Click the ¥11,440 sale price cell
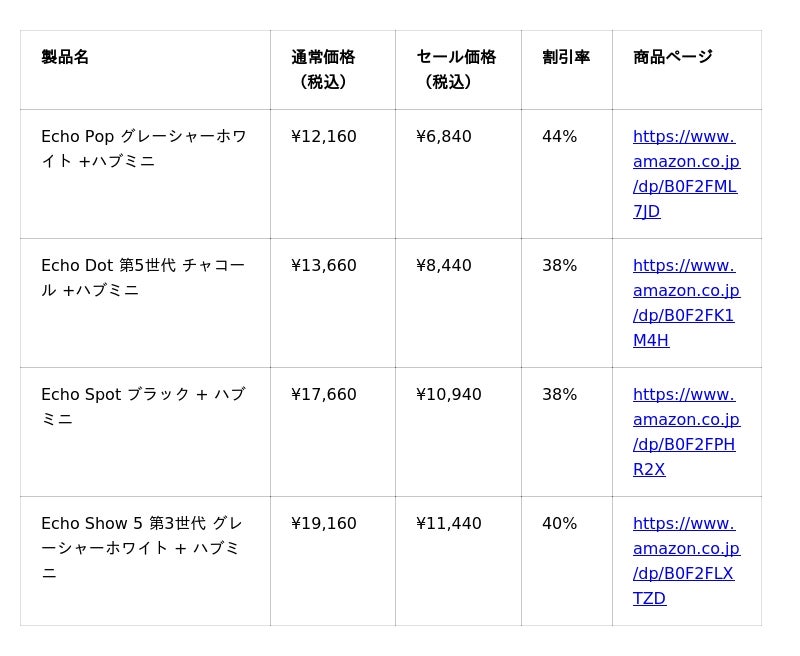The width and height of the screenshot is (800, 656). tap(449, 524)
